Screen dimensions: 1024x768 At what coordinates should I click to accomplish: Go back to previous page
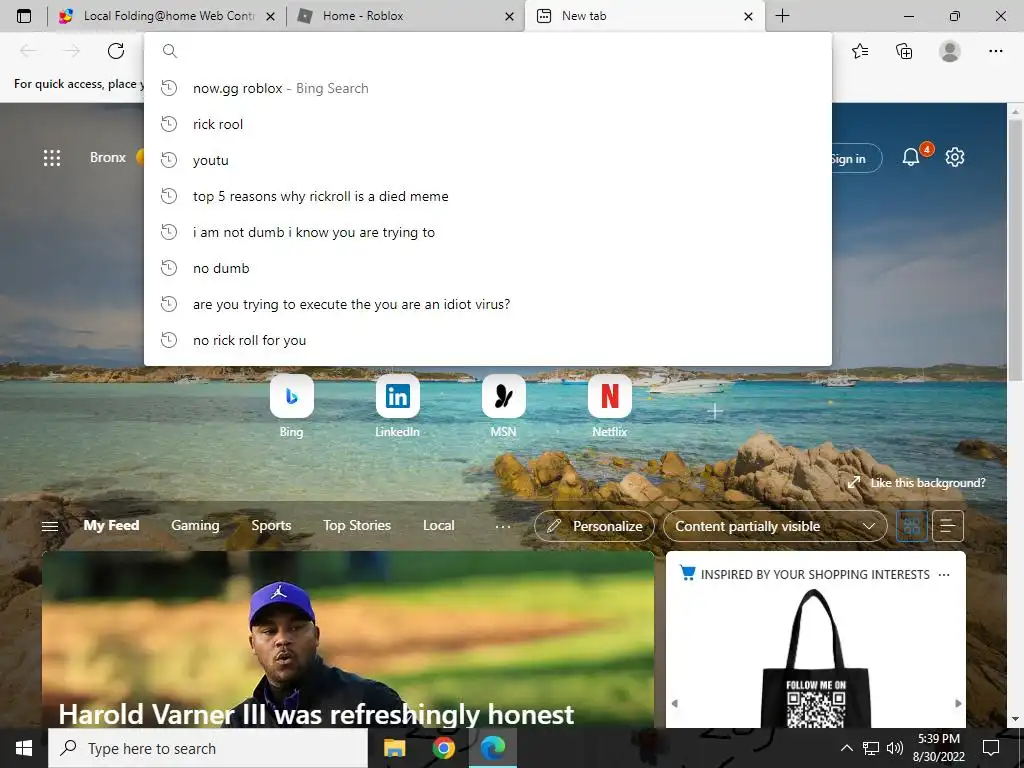(28, 51)
